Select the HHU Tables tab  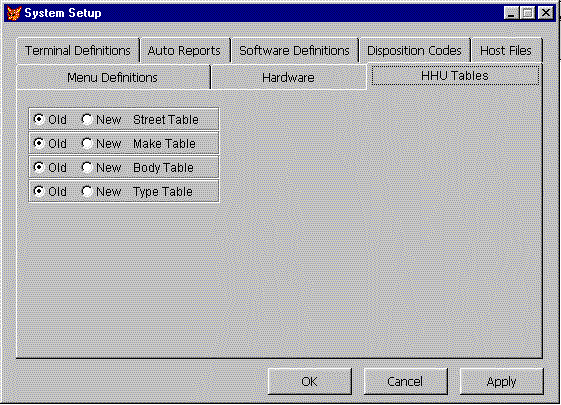coord(455,75)
